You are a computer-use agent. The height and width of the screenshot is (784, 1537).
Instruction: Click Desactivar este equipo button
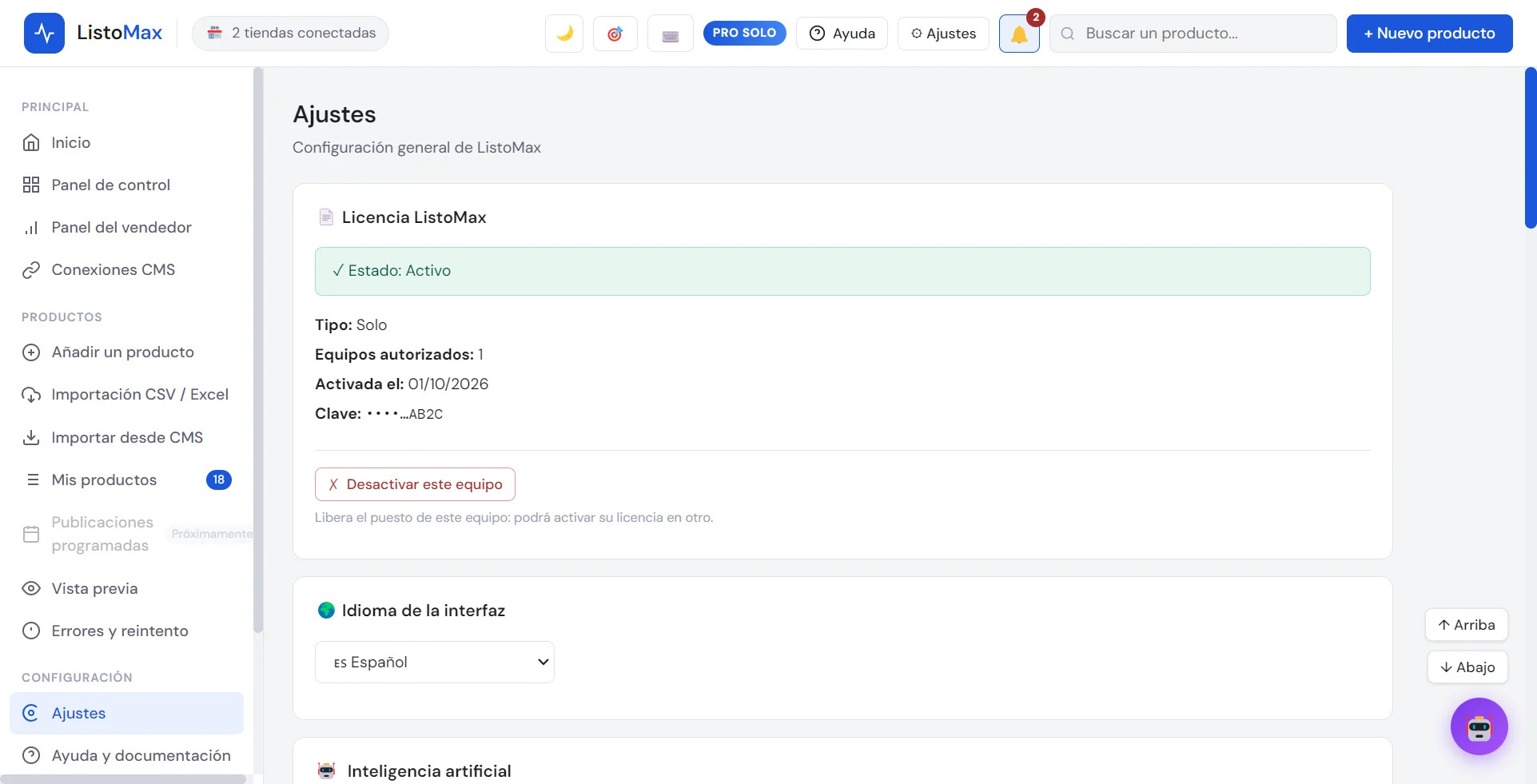coord(415,484)
